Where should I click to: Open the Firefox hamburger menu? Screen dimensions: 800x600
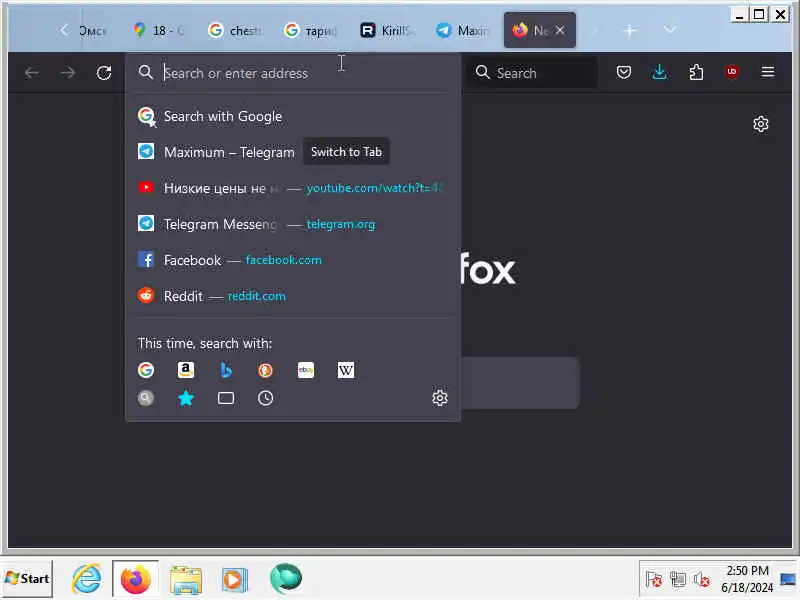(x=768, y=72)
